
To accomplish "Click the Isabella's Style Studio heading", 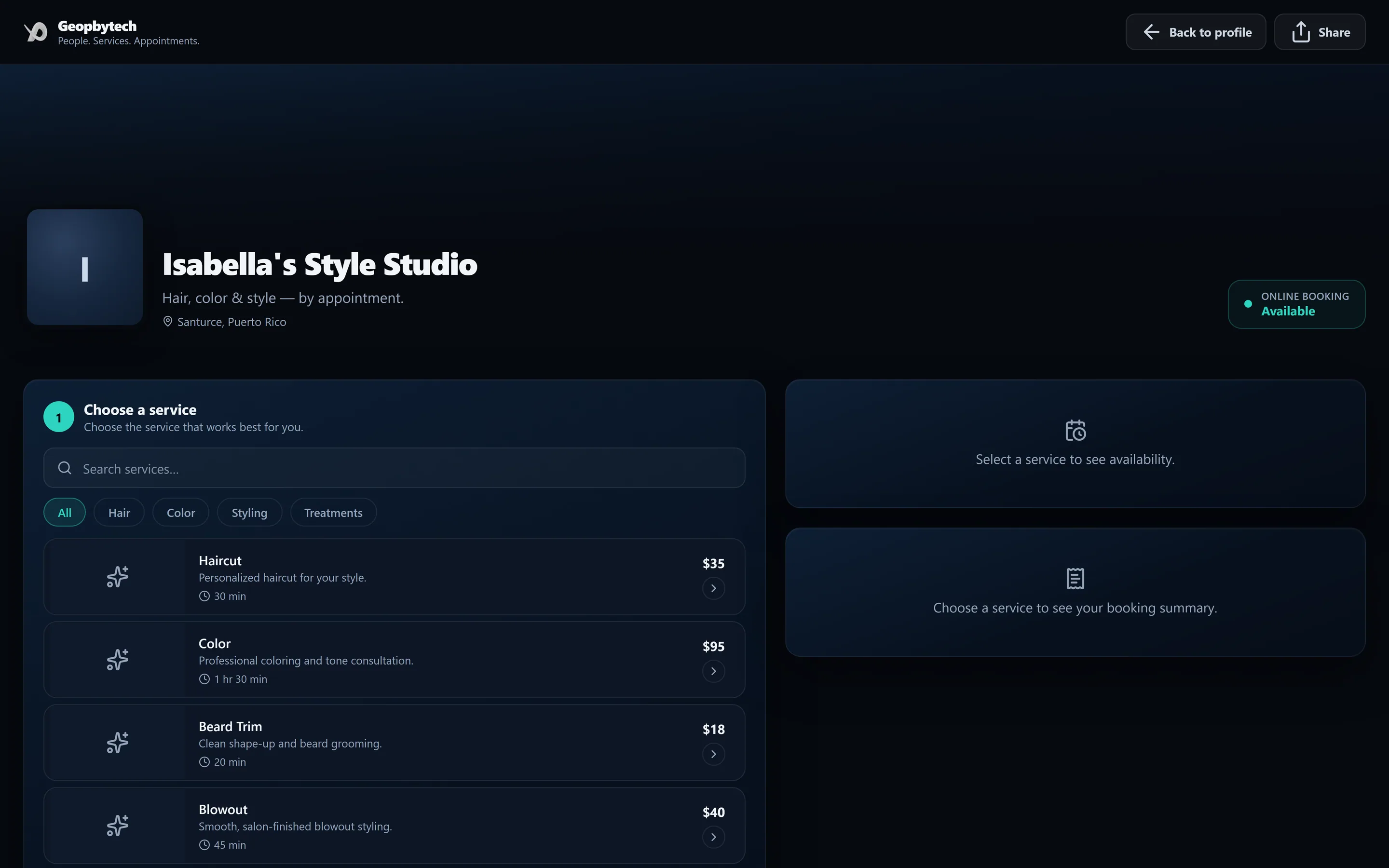I will (320, 265).
